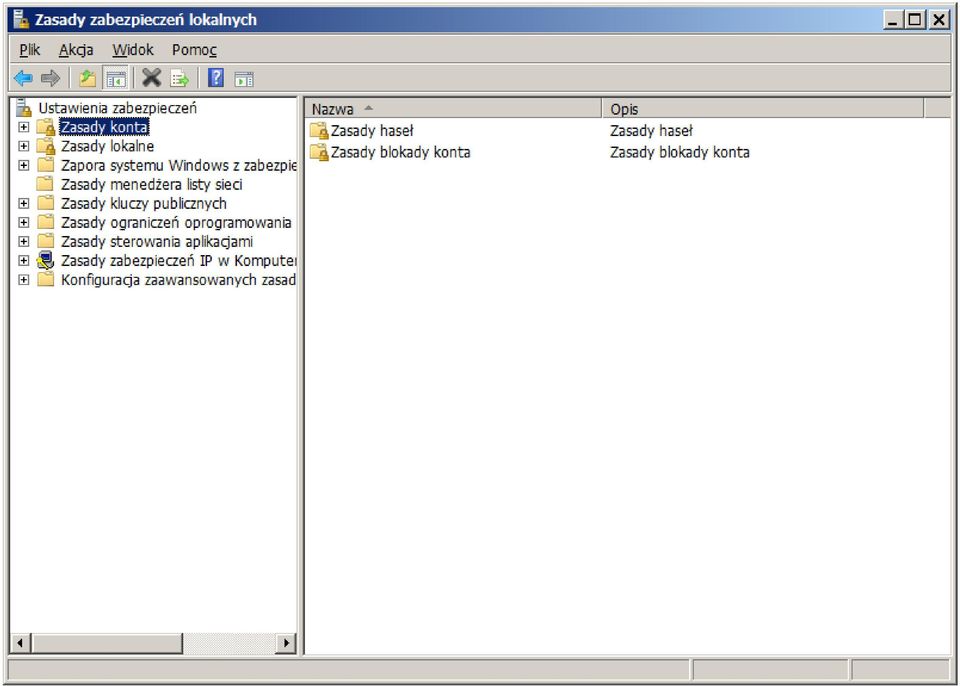The height and width of the screenshot is (686, 960).
Task: Expand Zasady kluczy publicznych node
Action: [x=23, y=203]
